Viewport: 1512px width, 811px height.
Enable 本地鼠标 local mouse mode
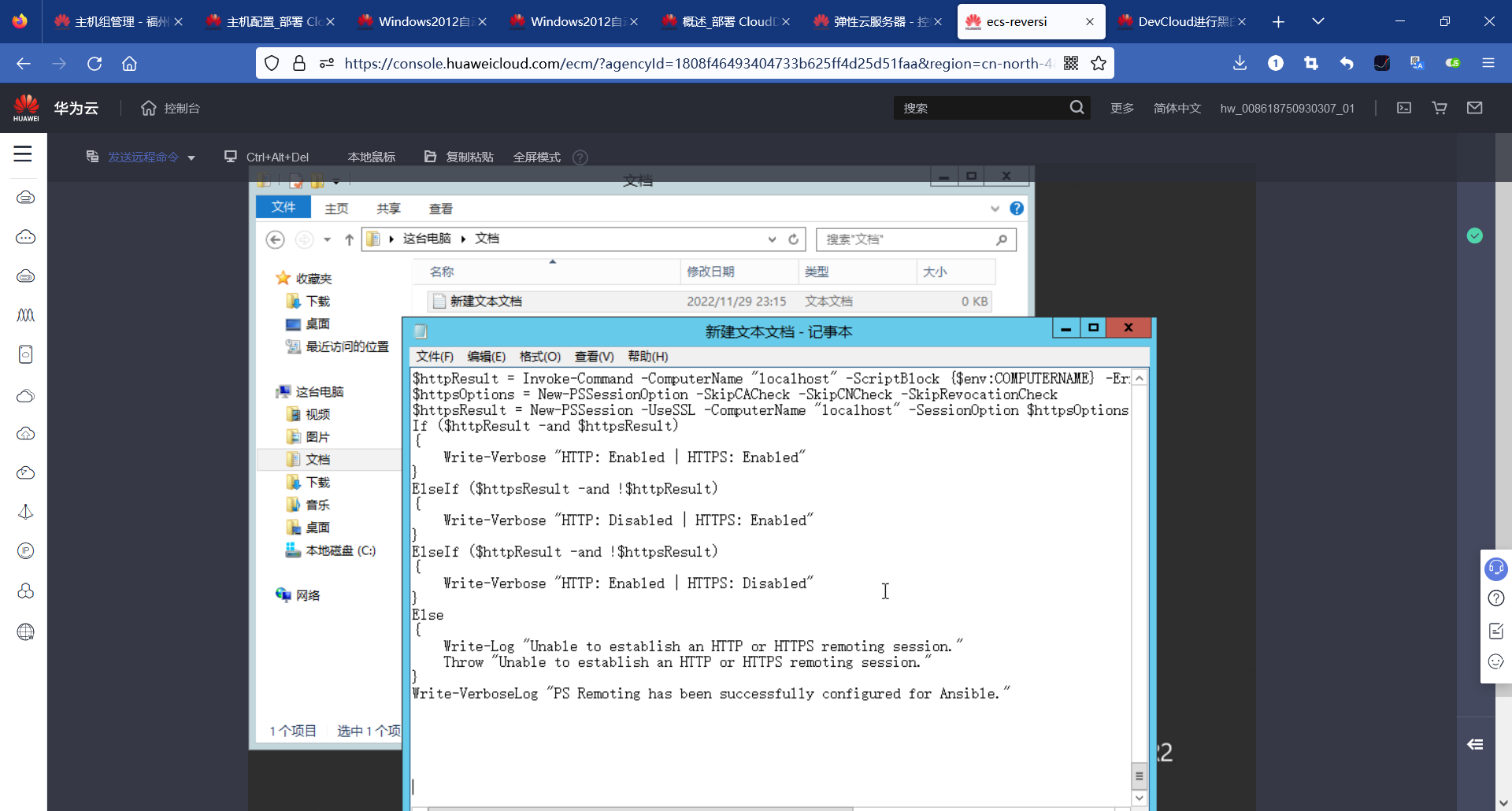tap(372, 157)
